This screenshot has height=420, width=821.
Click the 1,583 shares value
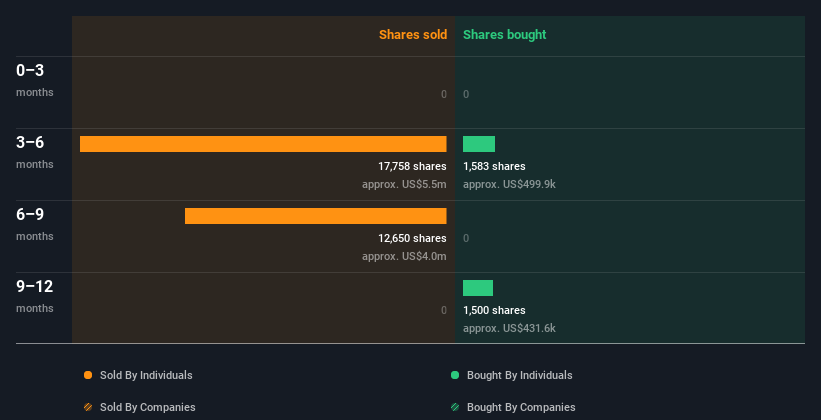(494, 166)
